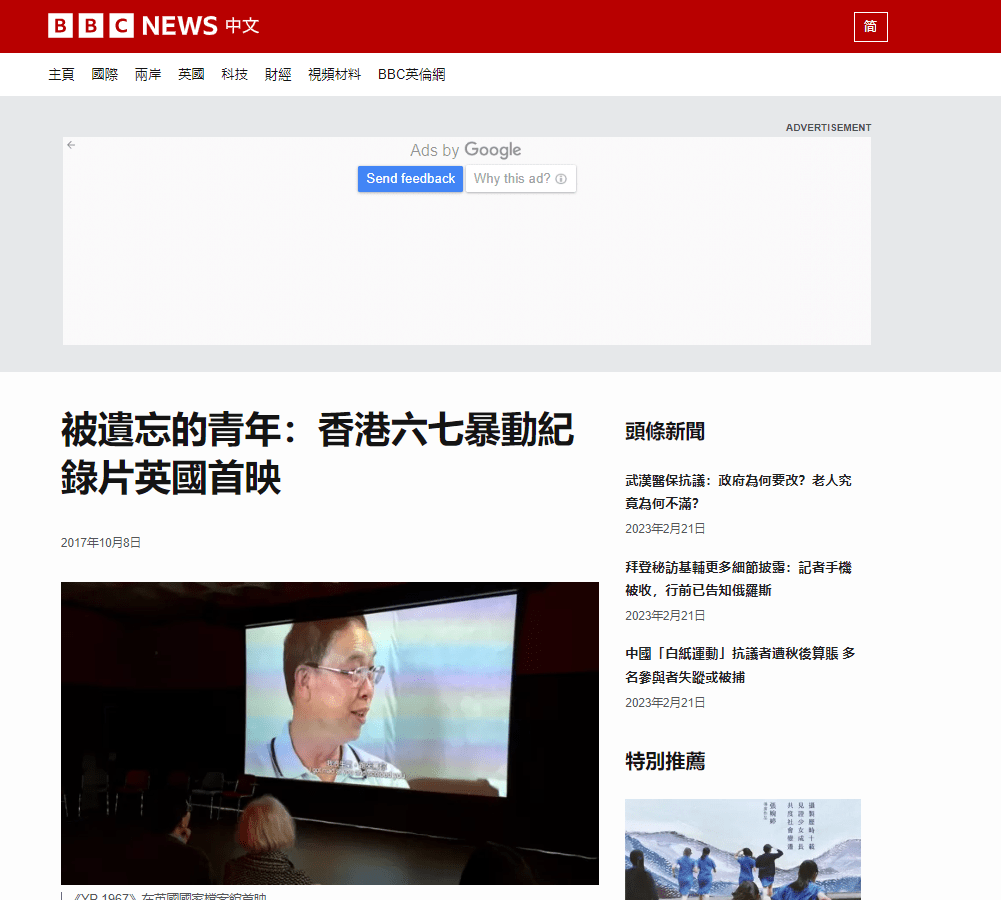Navigate to the 財經 section
This screenshot has height=900, width=1001.
click(x=278, y=74)
